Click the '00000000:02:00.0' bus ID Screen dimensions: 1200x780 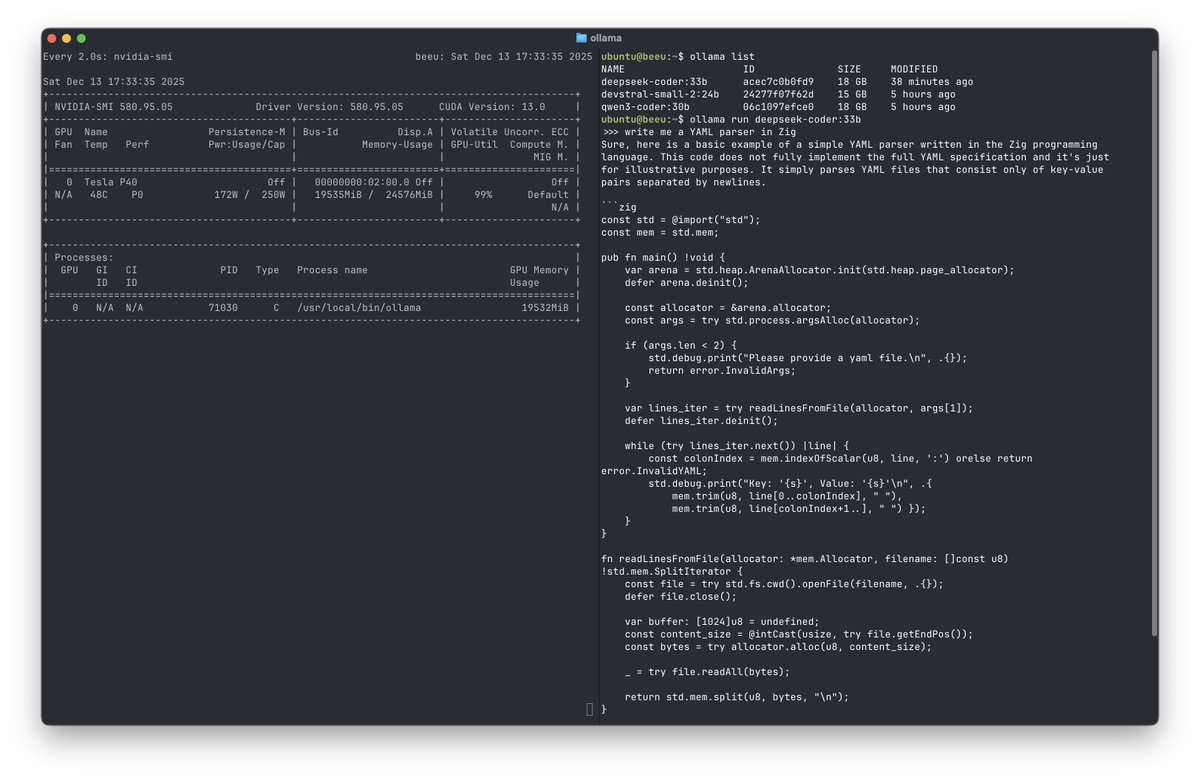tap(360, 182)
